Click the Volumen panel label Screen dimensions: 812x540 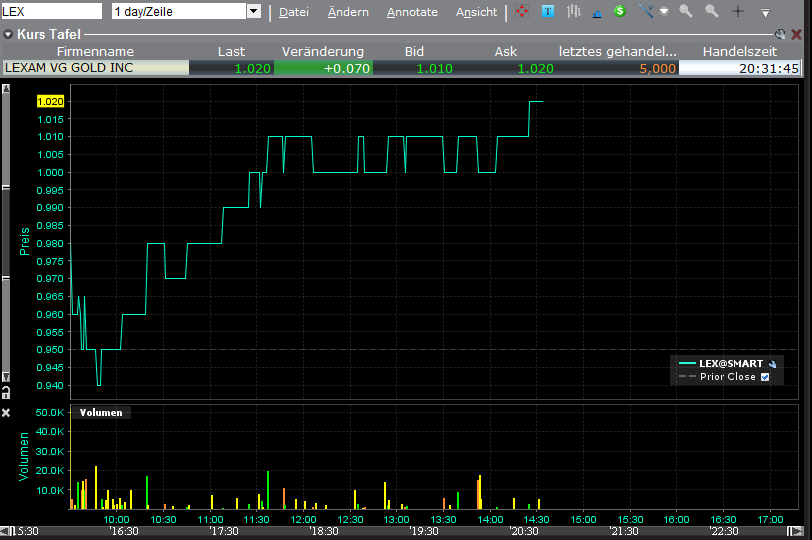101,412
